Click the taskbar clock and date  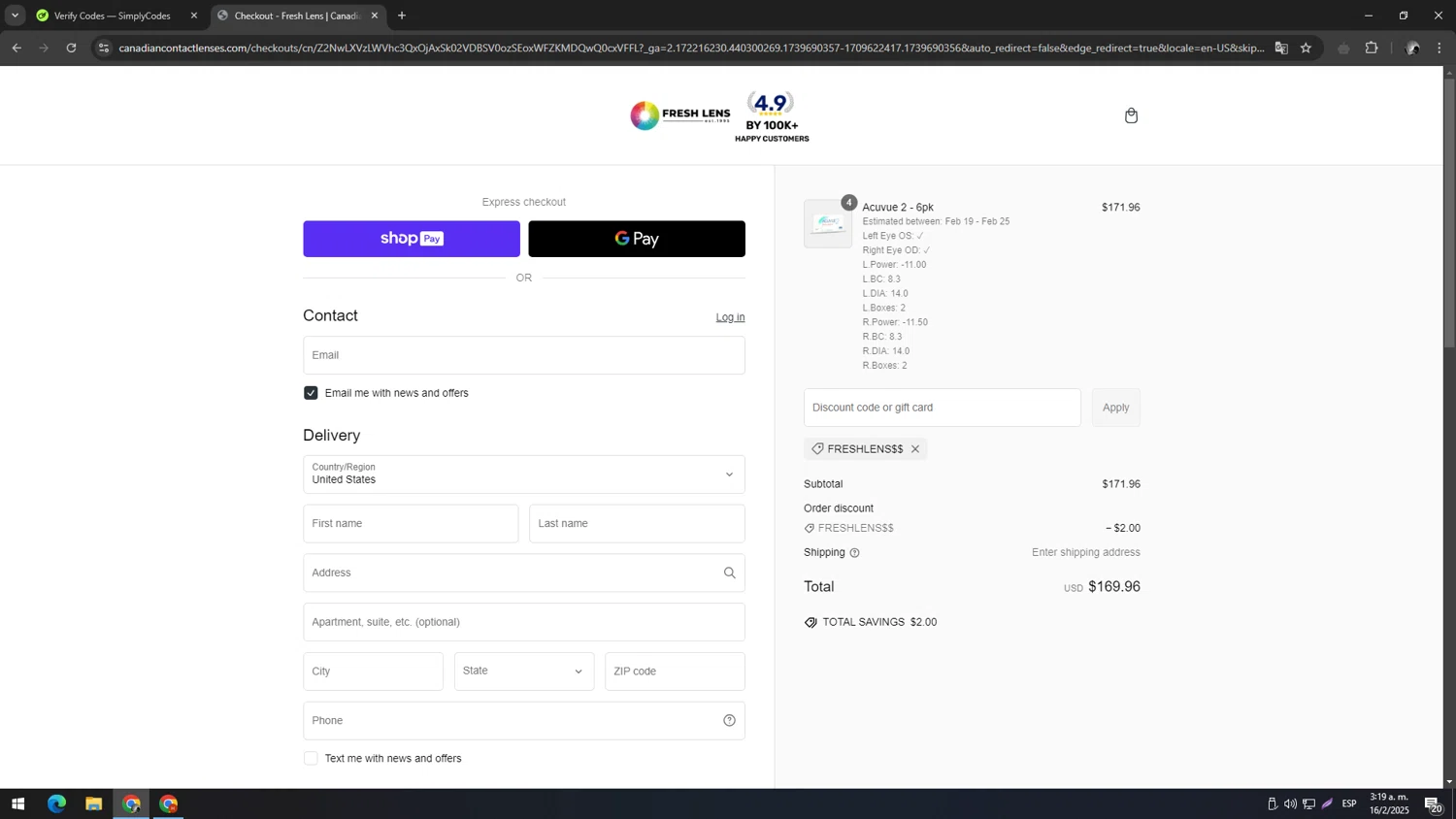(1389, 804)
